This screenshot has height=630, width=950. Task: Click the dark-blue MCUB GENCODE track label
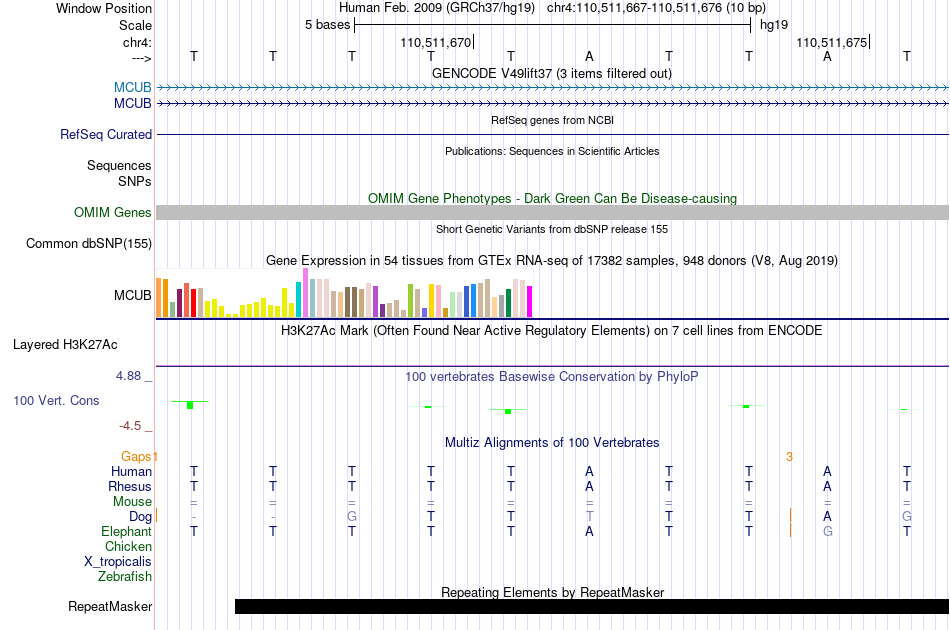[133, 104]
